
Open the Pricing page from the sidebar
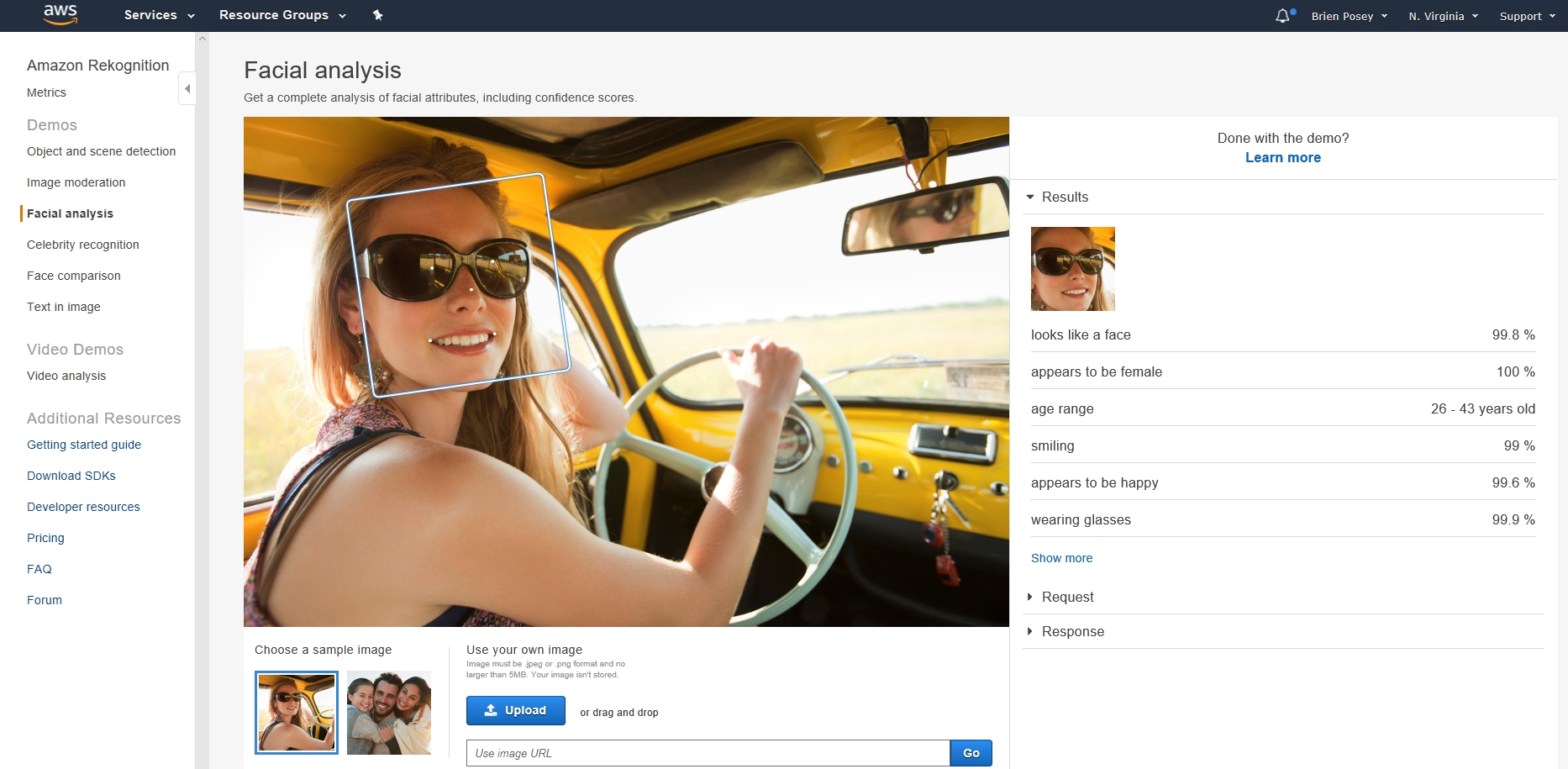tap(45, 538)
